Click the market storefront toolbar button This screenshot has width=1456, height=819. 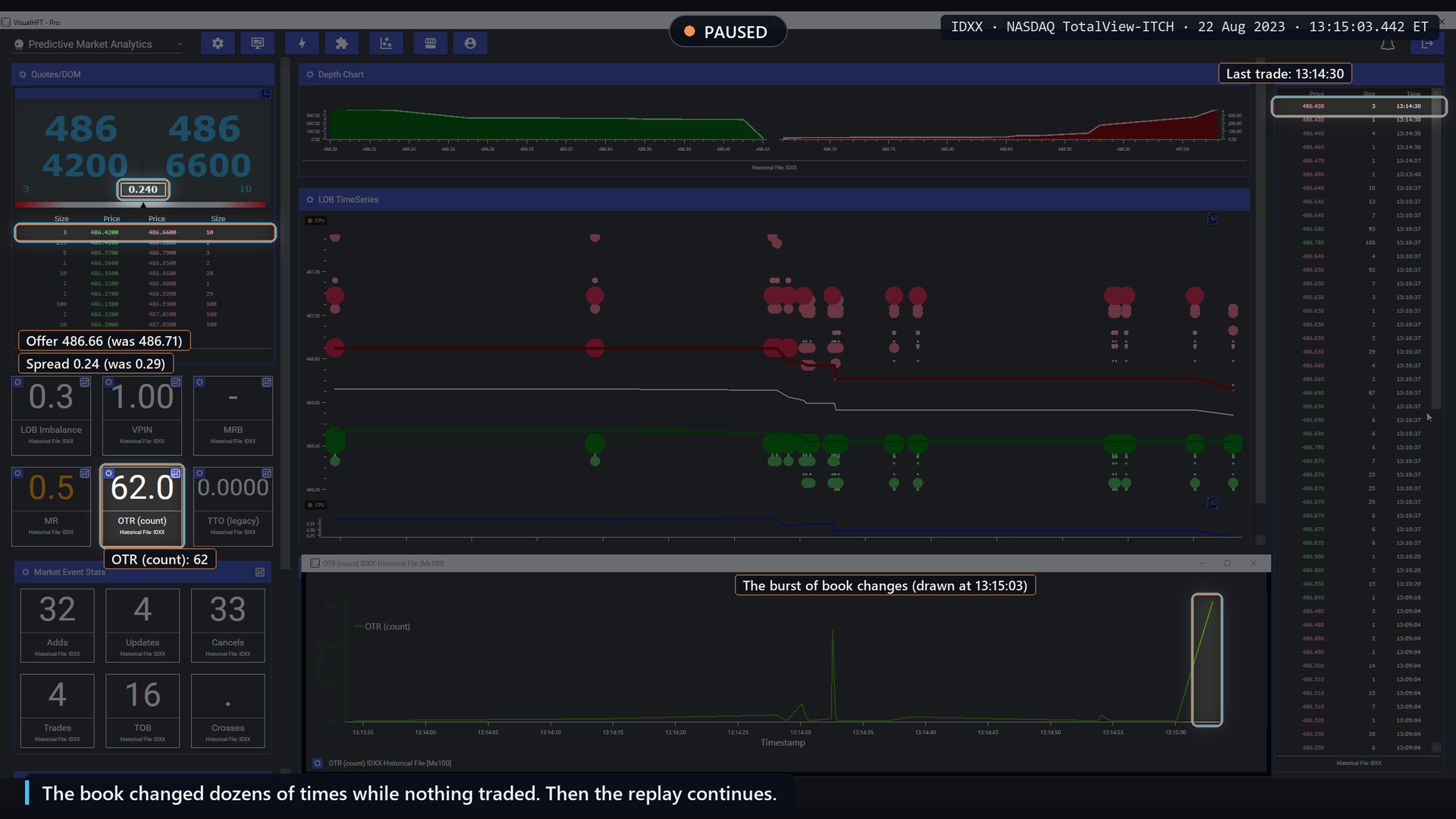click(x=431, y=43)
